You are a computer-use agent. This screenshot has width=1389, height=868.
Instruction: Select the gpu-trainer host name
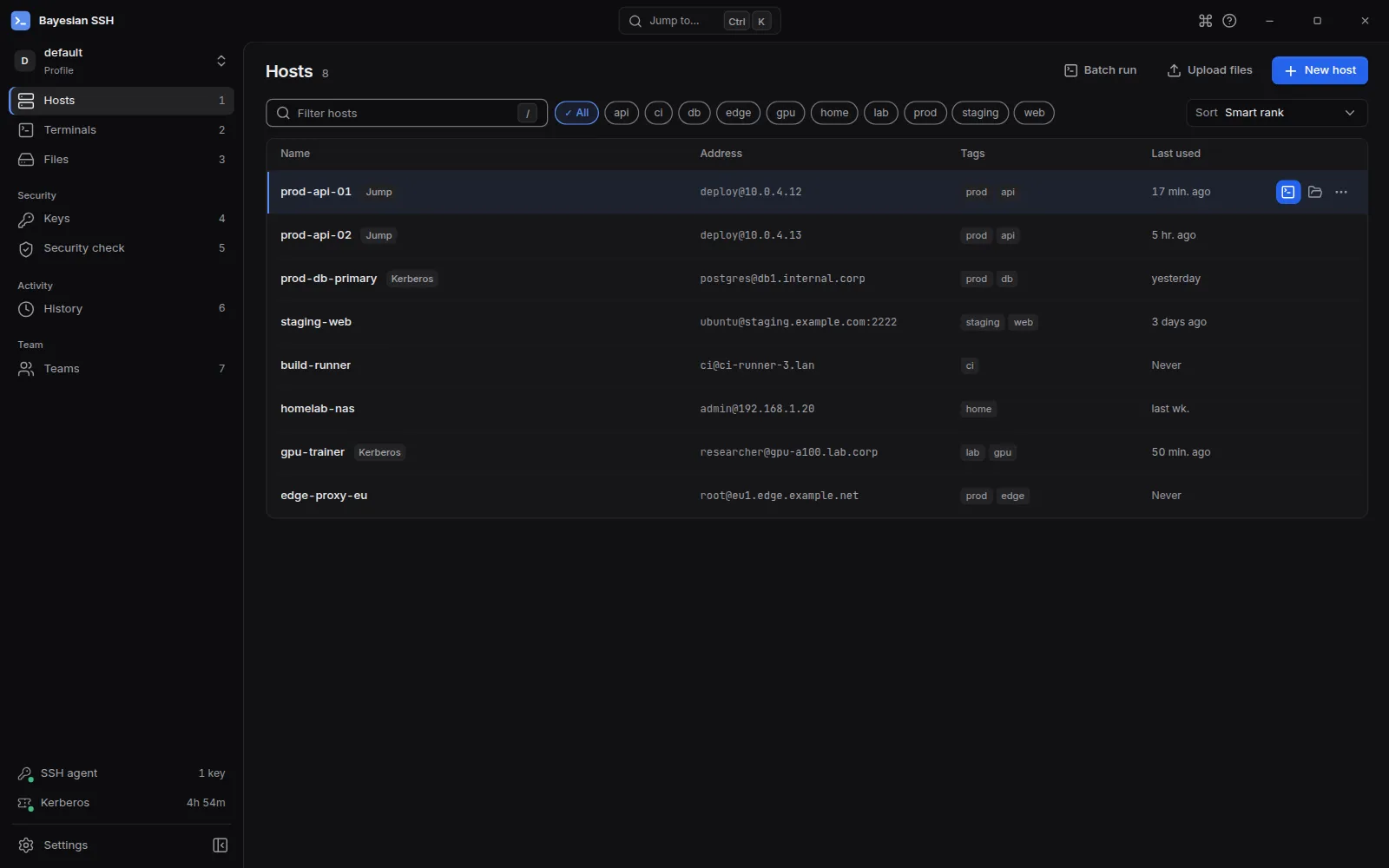pyautogui.click(x=313, y=452)
